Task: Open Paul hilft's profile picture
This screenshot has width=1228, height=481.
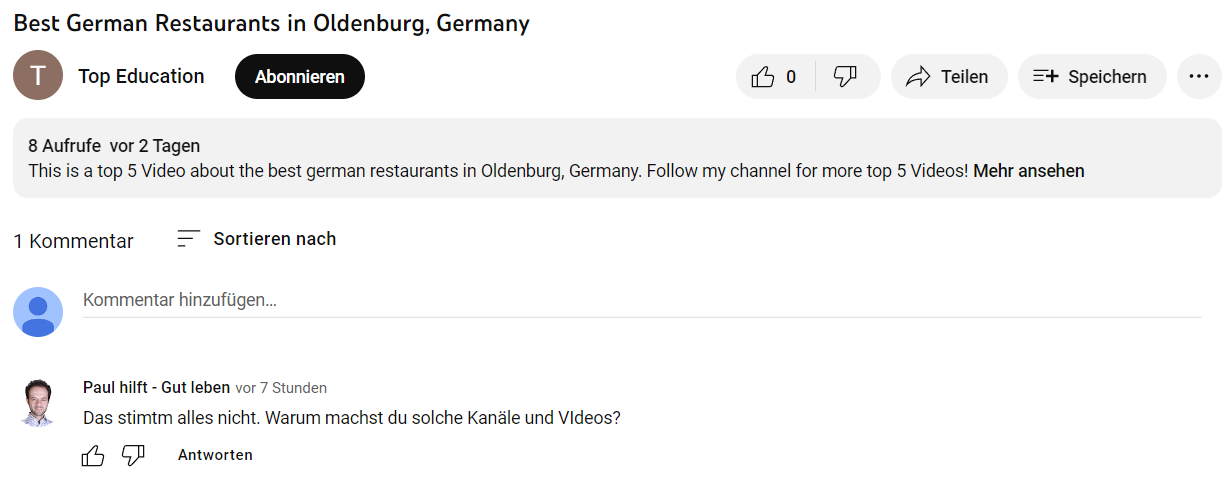Action: click(x=38, y=403)
